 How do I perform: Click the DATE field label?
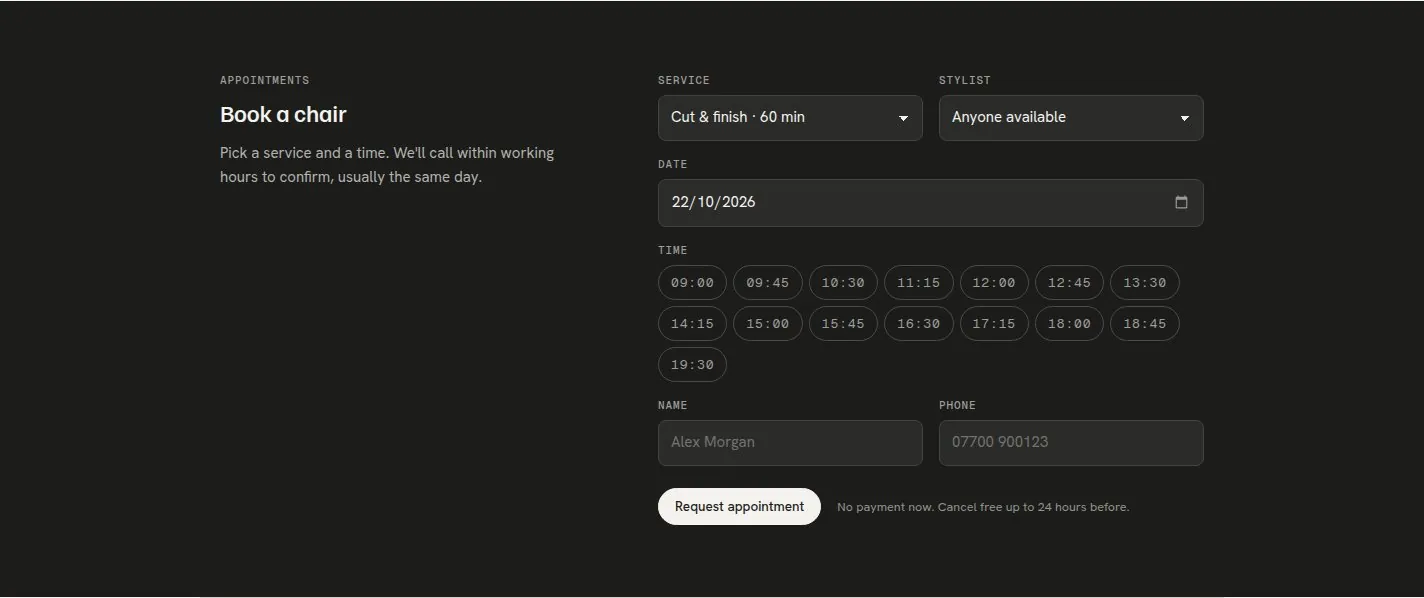click(x=673, y=164)
